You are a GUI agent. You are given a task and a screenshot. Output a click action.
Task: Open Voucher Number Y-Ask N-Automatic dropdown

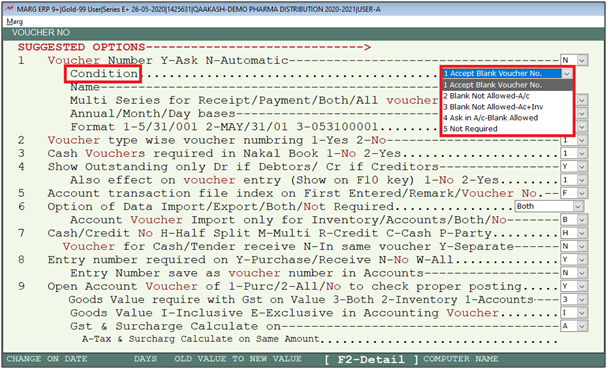pyautogui.click(x=582, y=60)
